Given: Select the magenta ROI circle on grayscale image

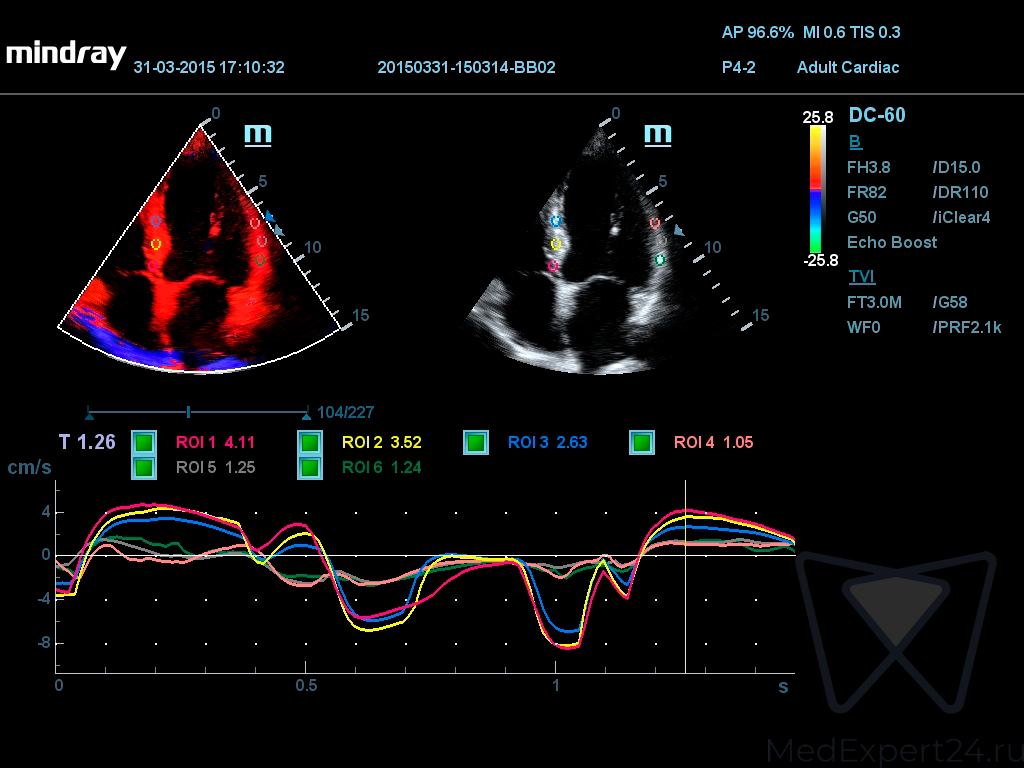Looking at the screenshot, I should pyautogui.click(x=553, y=266).
